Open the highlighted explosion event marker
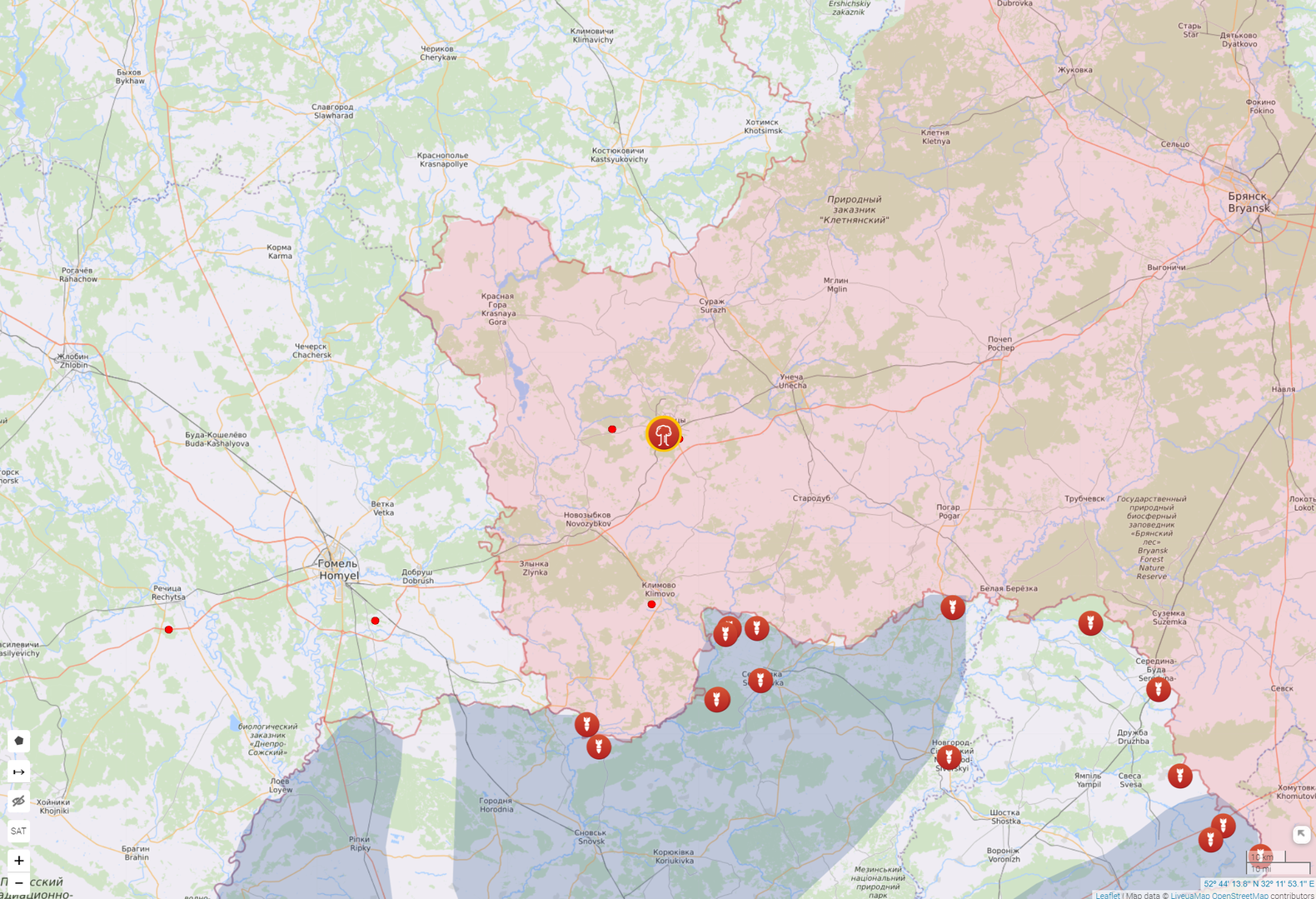Viewport: 1316px width, 899px height. 663,434
